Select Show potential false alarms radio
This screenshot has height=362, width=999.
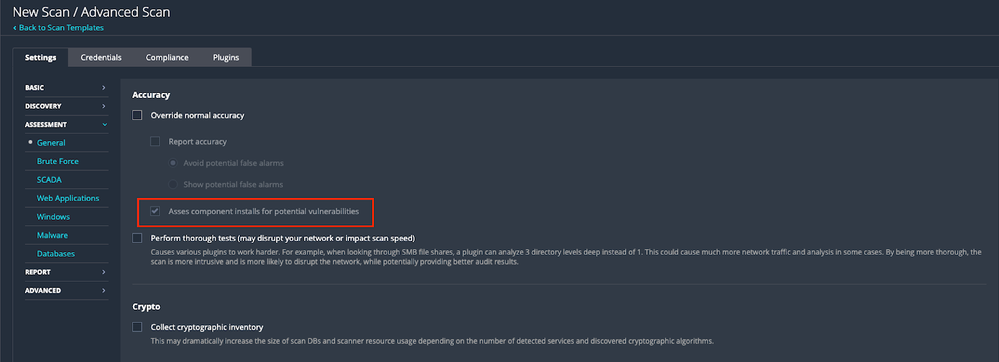click(x=173, y=184)
